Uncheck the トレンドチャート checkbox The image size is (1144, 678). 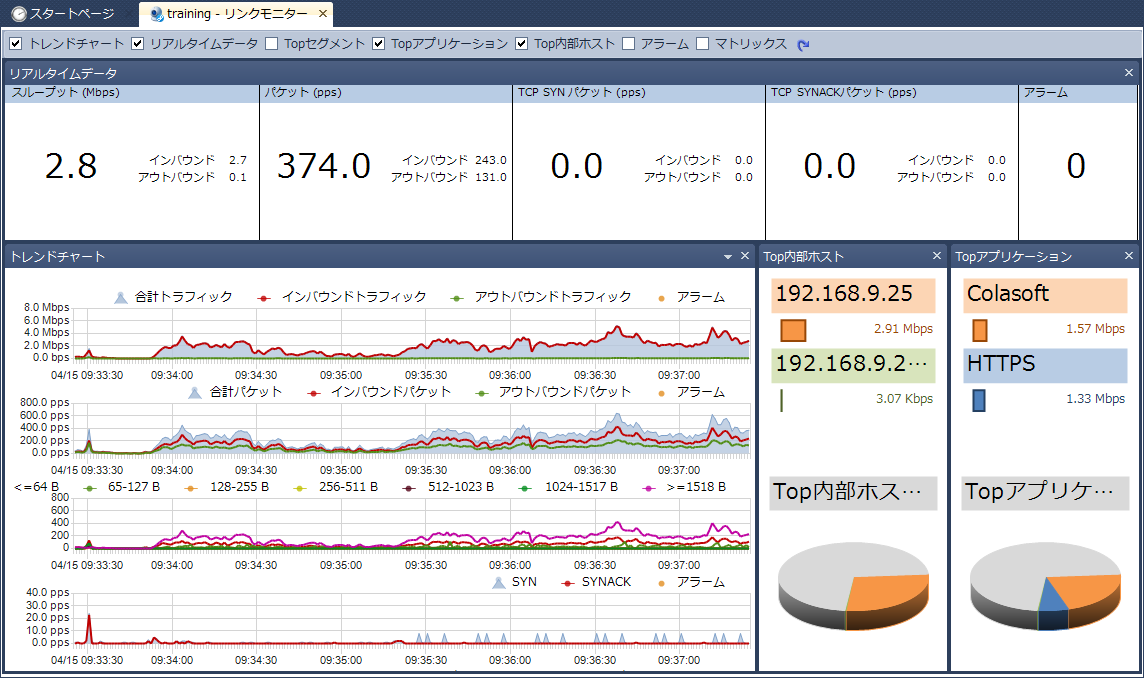coord(16,44)
